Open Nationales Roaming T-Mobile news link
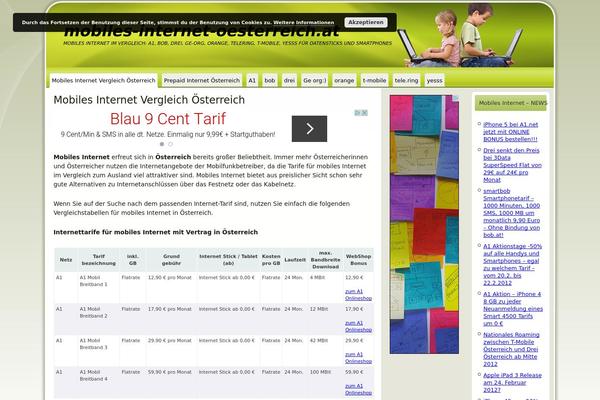This screenshot has height=400, width=600. pos(511,349)
